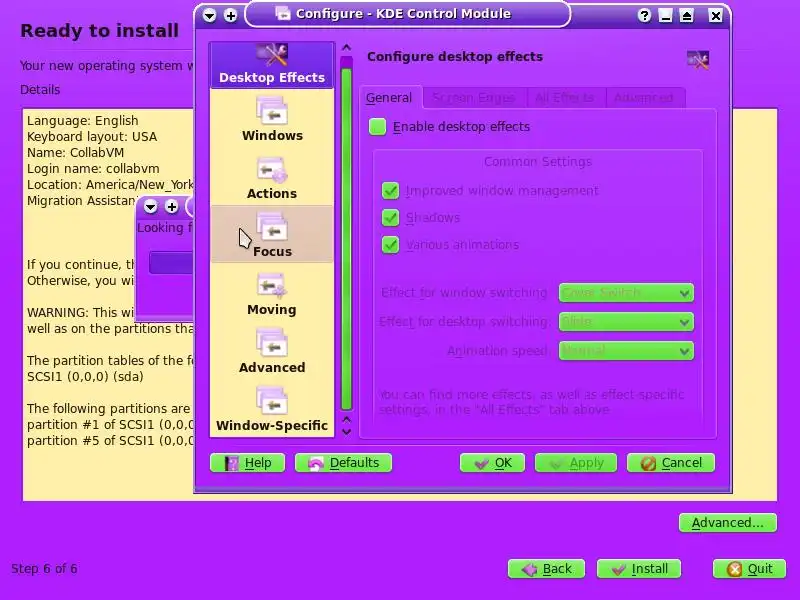Viewport: 800px width, 600px height.
Task: Toggle Improved window management checkbox
Action: 391,191
